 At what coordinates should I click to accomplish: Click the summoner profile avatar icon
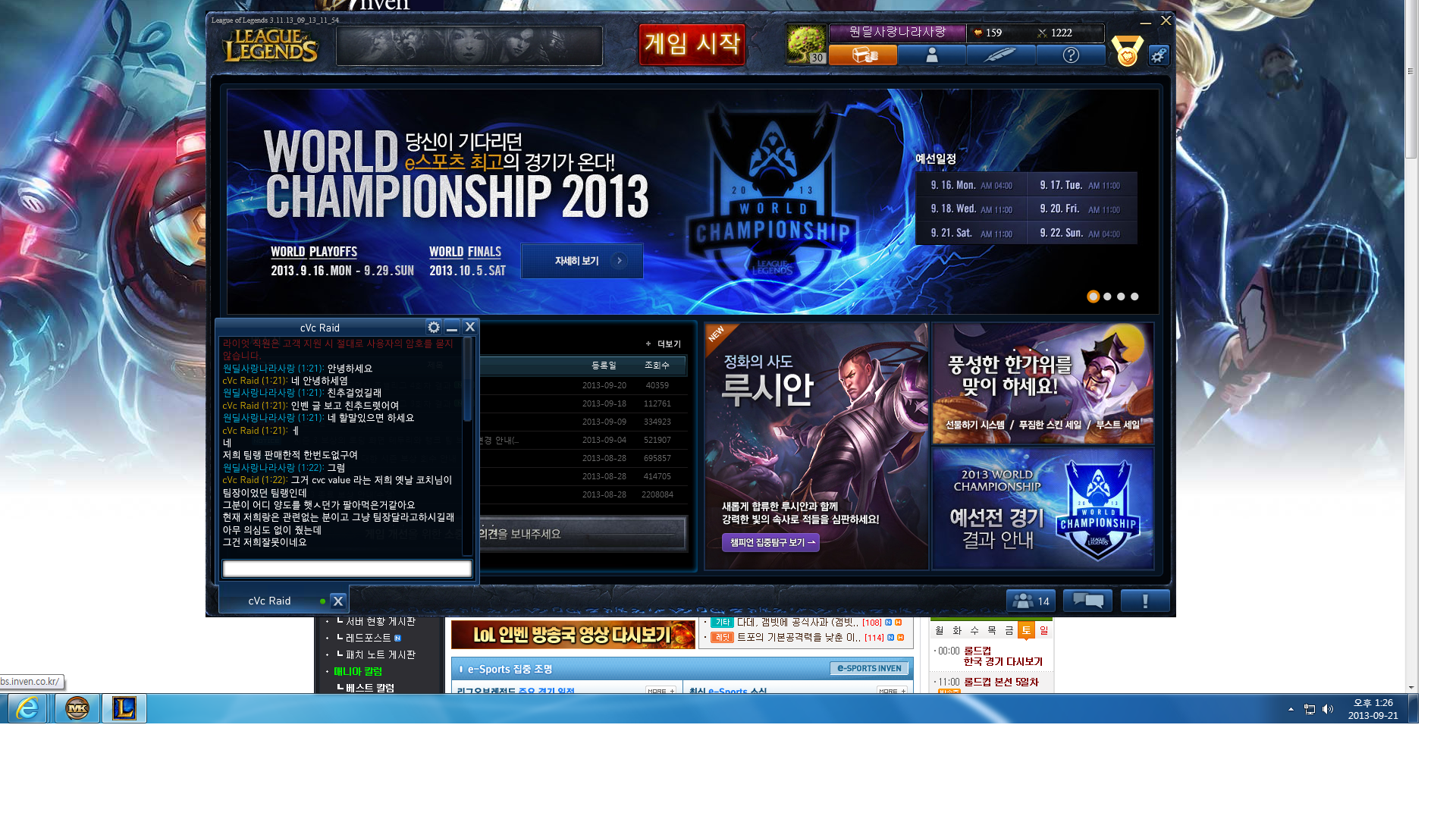pyautogui.click(x=806, y=44)
